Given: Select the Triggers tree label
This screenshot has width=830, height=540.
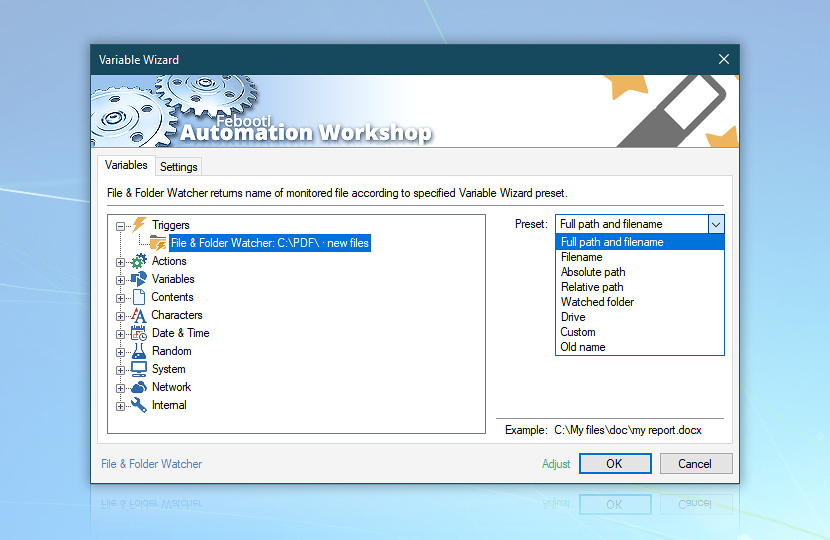Looking at the screenshot, I should click(170, 225).
